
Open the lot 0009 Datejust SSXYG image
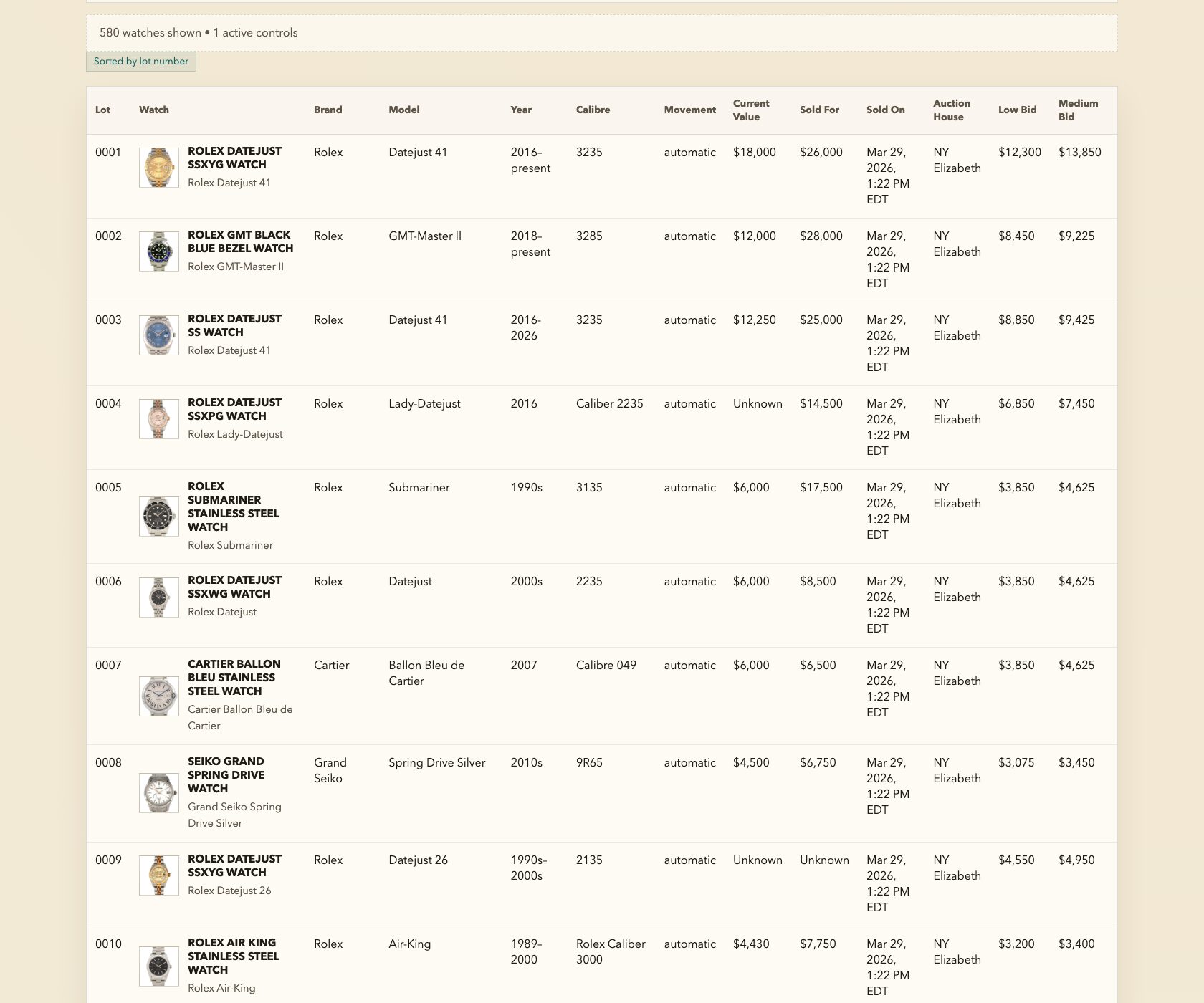coord(158,876)
